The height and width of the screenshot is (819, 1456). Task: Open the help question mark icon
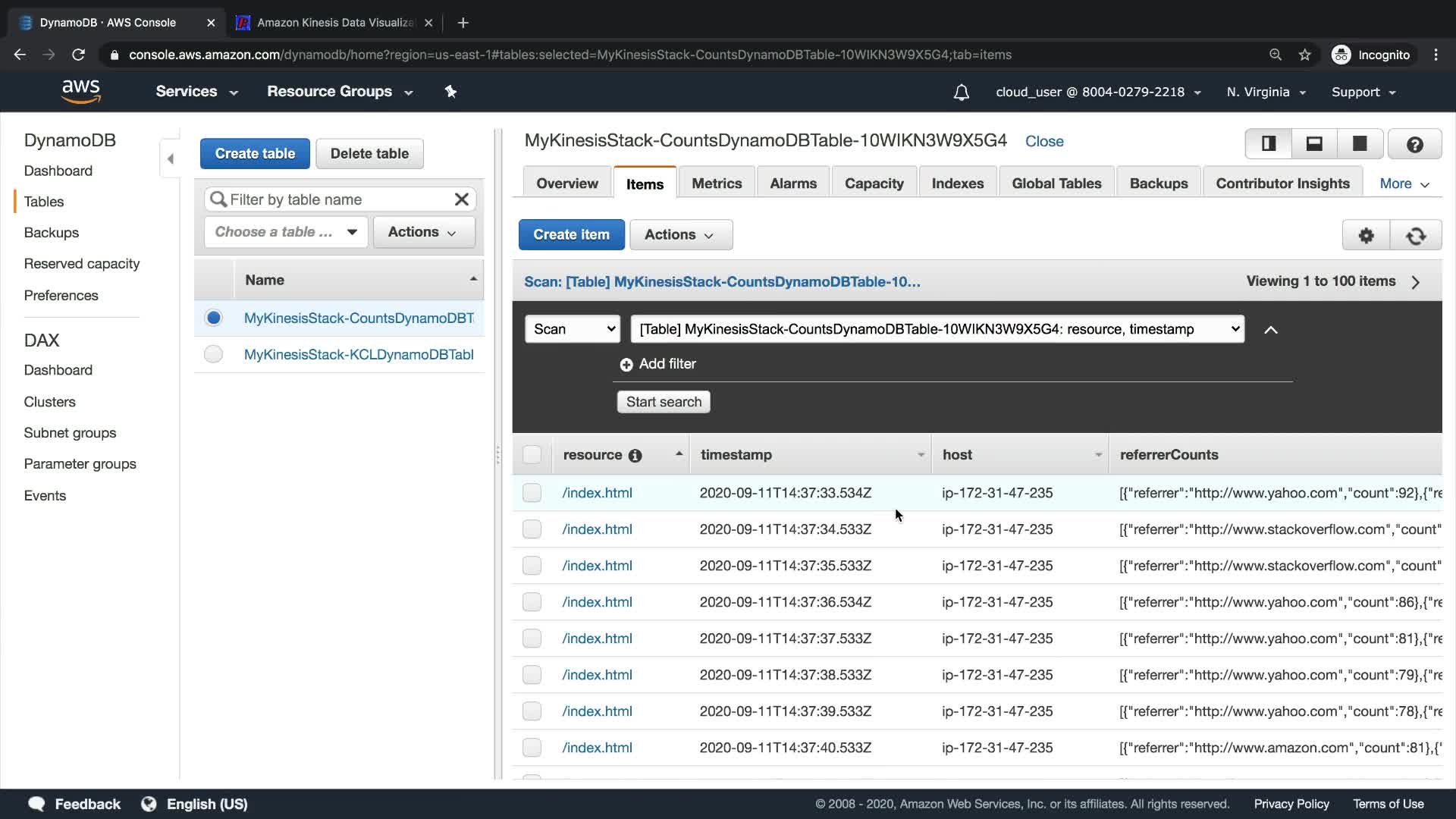click(1414, 144)
